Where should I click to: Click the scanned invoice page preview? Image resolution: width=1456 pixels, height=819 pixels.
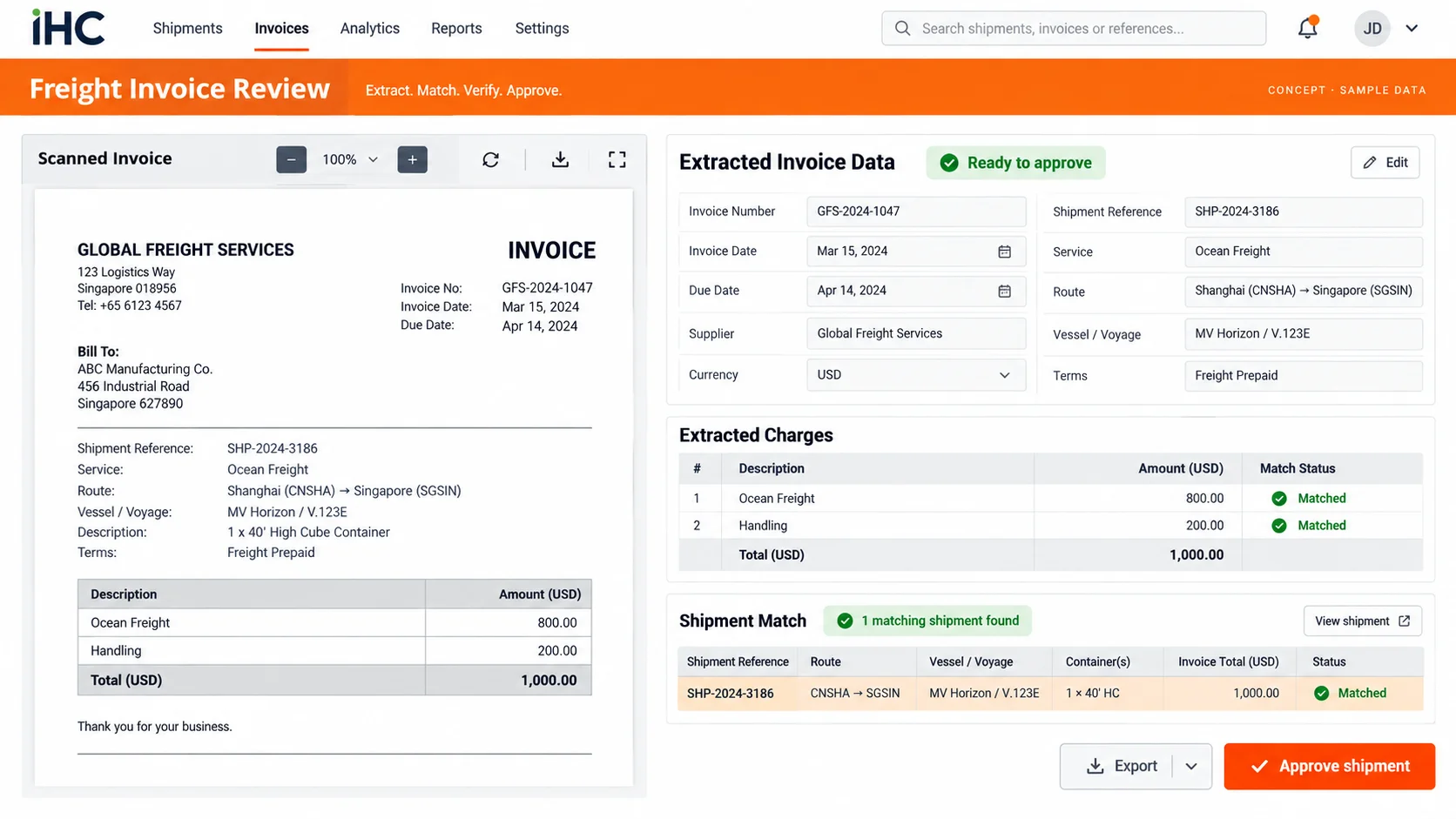334,487
